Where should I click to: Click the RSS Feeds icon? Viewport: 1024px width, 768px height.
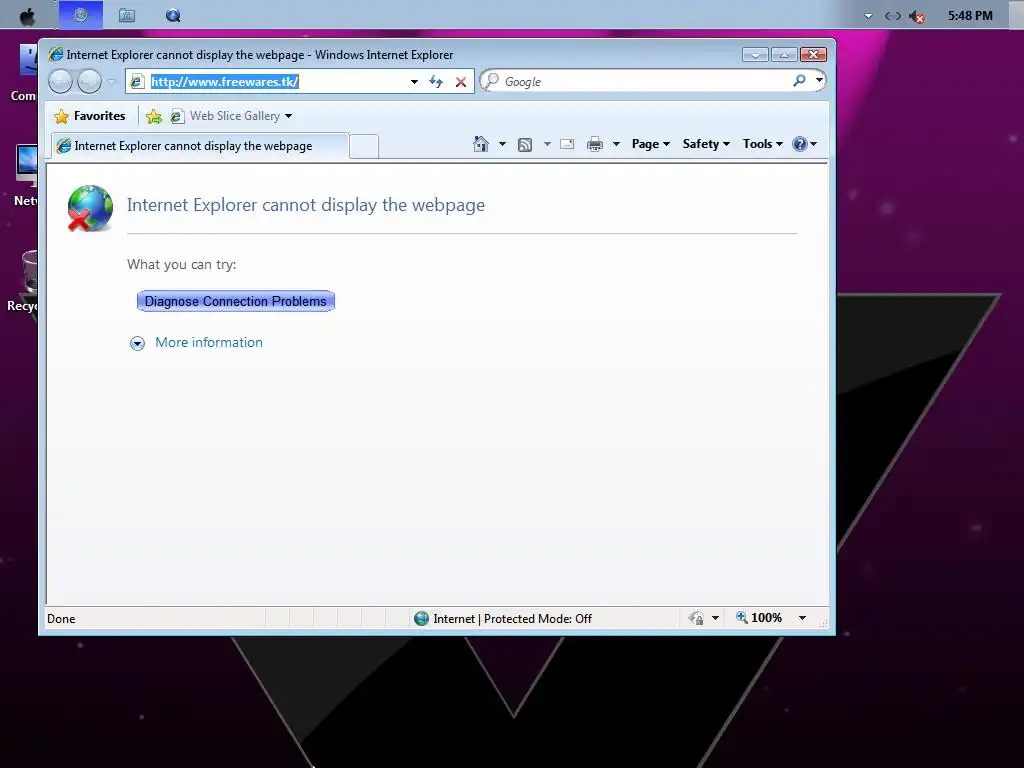(525, 144)
